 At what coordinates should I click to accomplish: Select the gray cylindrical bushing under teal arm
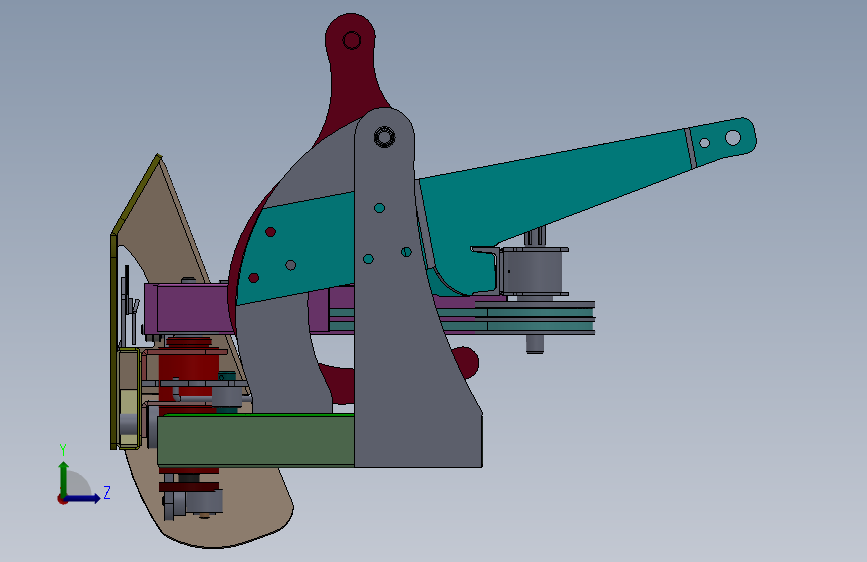534,272
